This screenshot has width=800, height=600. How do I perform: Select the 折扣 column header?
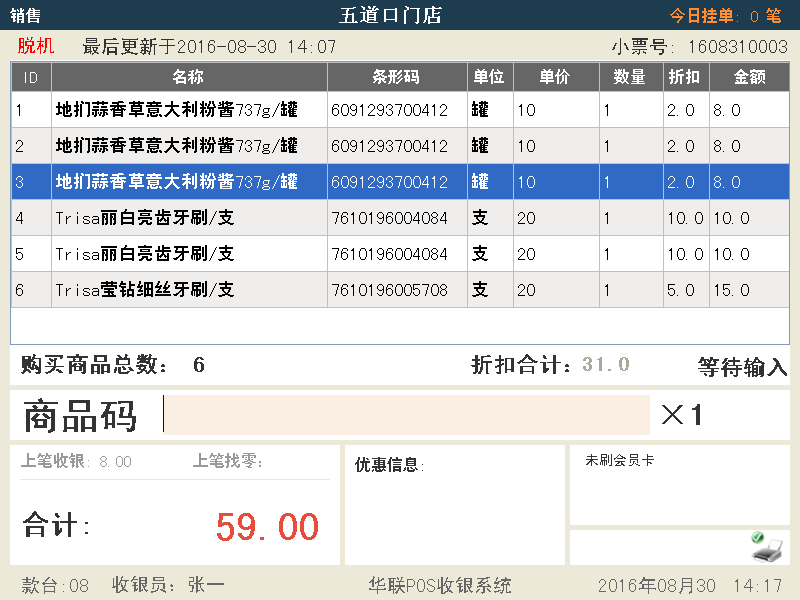tap(686, 77)
